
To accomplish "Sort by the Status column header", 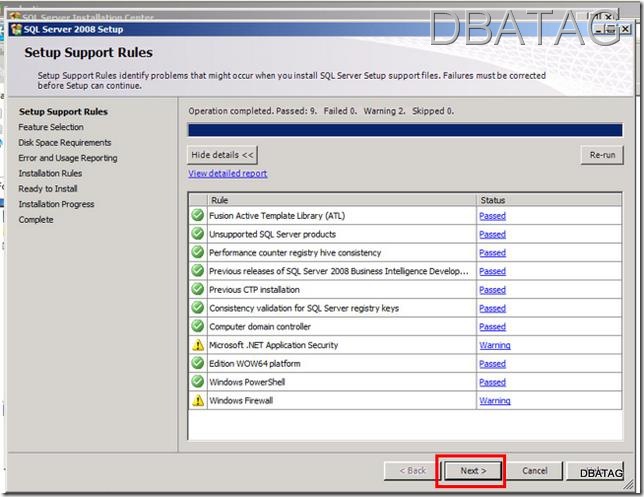I will click(545, 200).
